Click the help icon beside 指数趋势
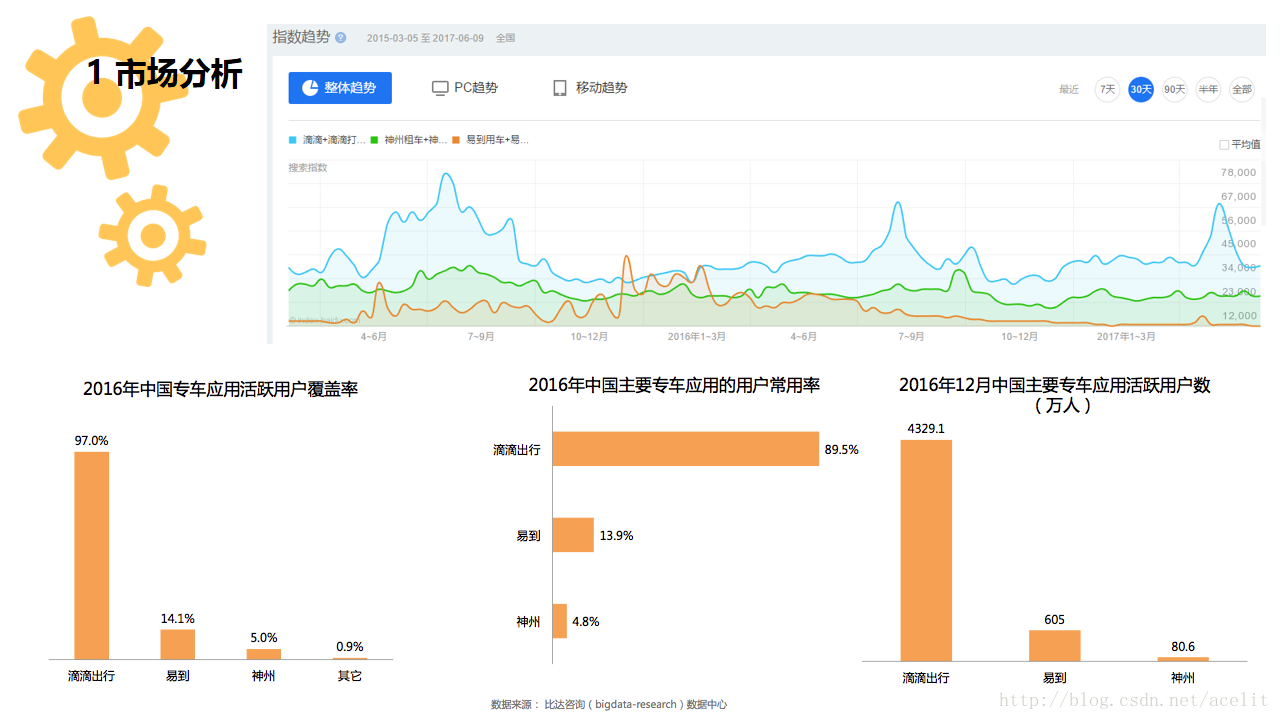The width and height of the screenshot is (1280, 720). (341, 38)
